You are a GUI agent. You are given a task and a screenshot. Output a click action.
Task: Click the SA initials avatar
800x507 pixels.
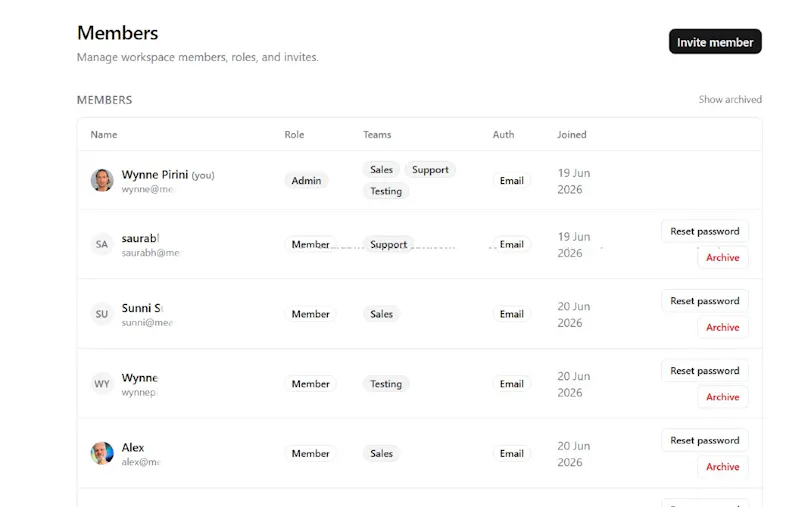click(102, 244)
